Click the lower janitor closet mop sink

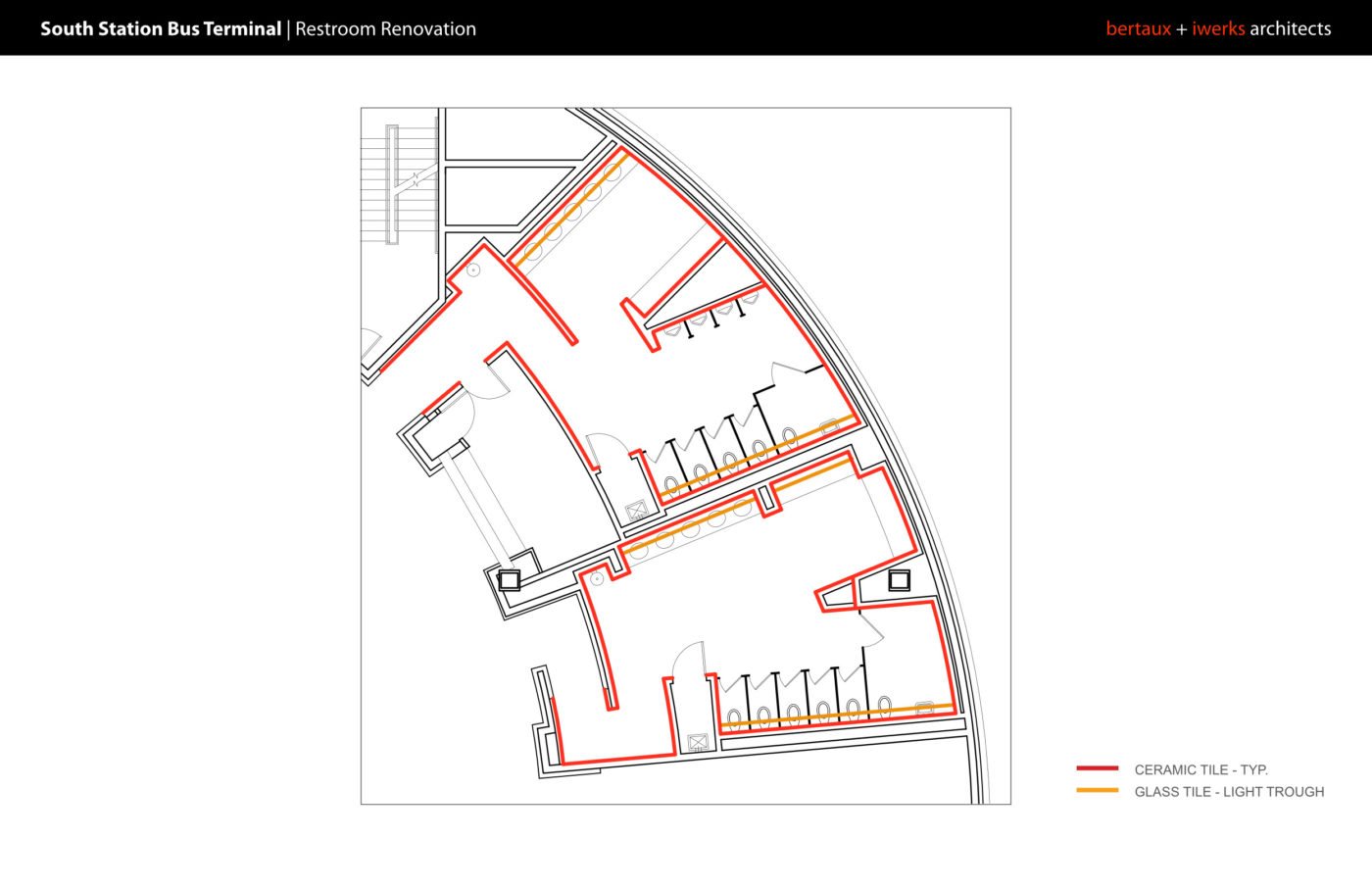point(698,743)
